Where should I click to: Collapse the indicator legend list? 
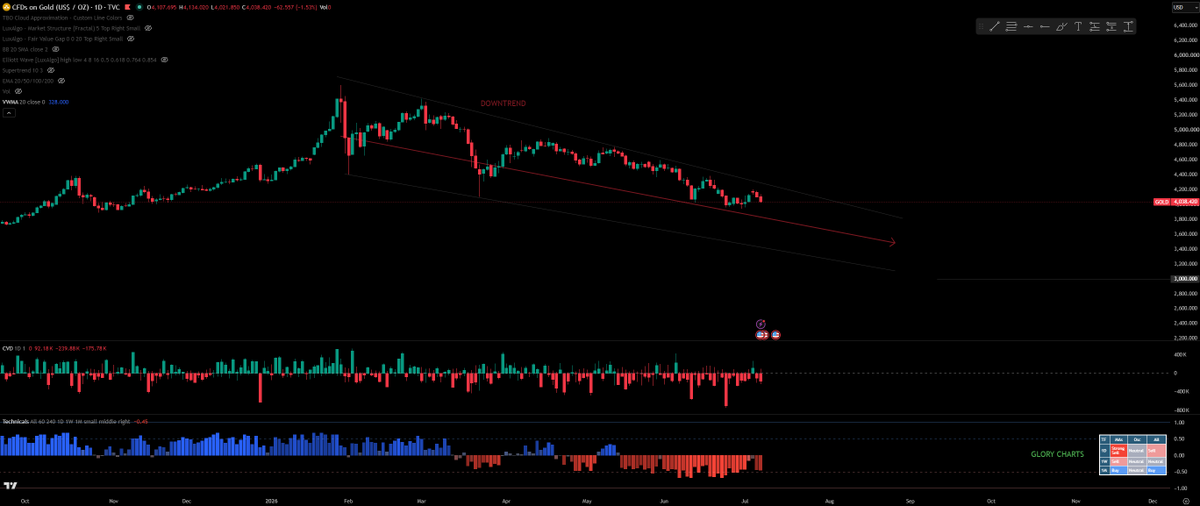9,113
